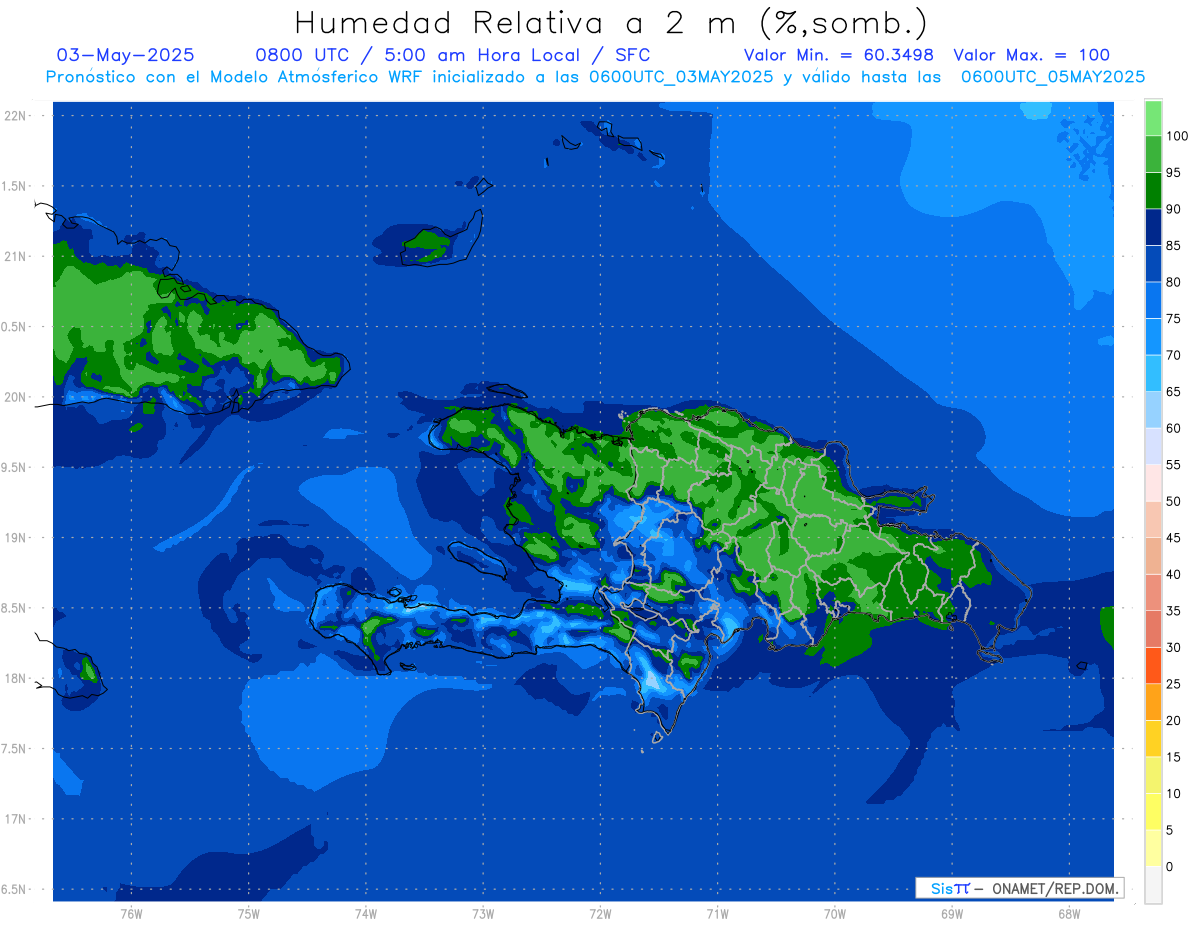Viewport: 1200px width, 927px height.
Task: Select the dark green swatch between 90 and 95
Action: coord(1153,191)
